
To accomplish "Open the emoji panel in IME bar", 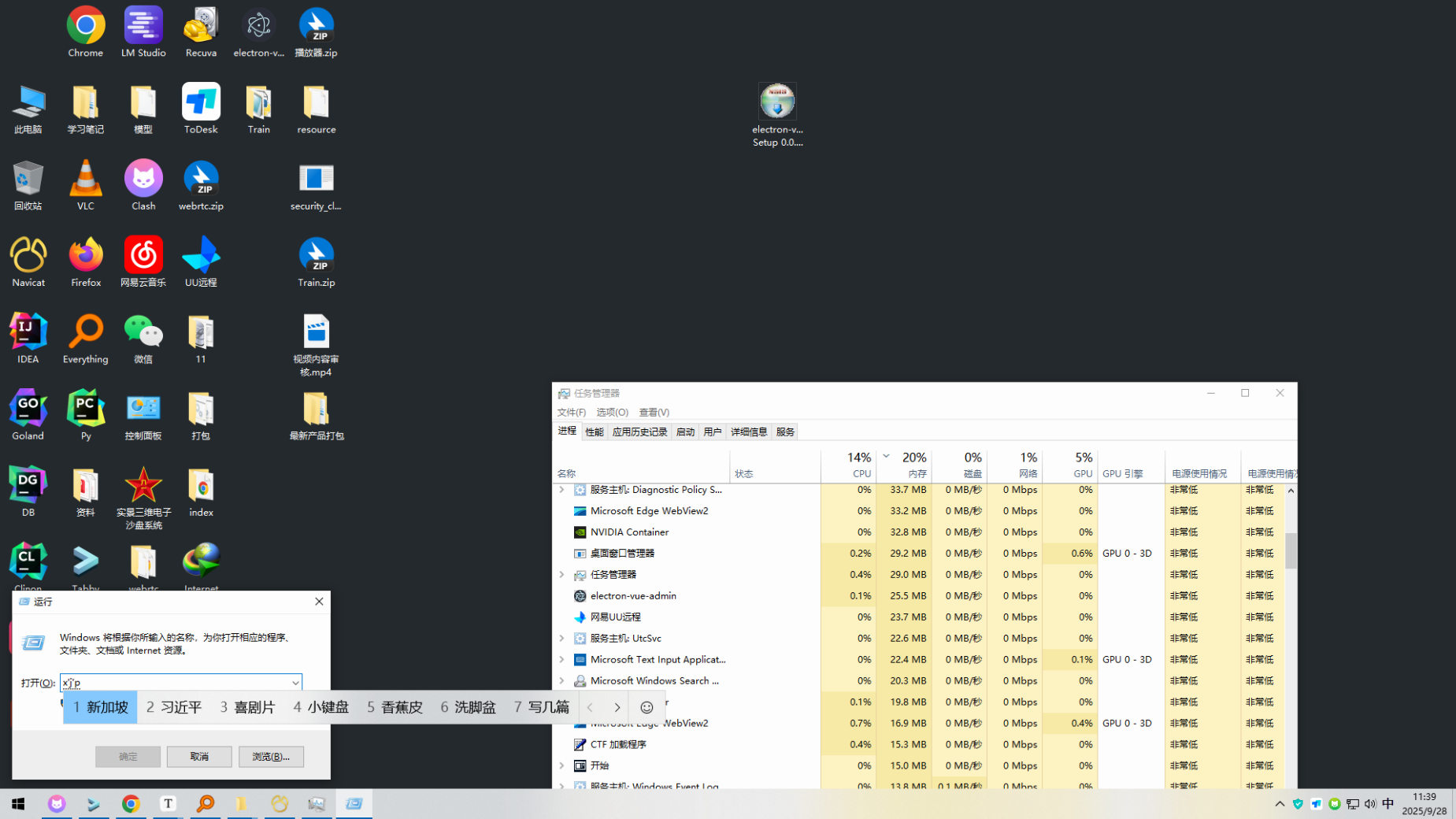I will [x=646, y=707].
